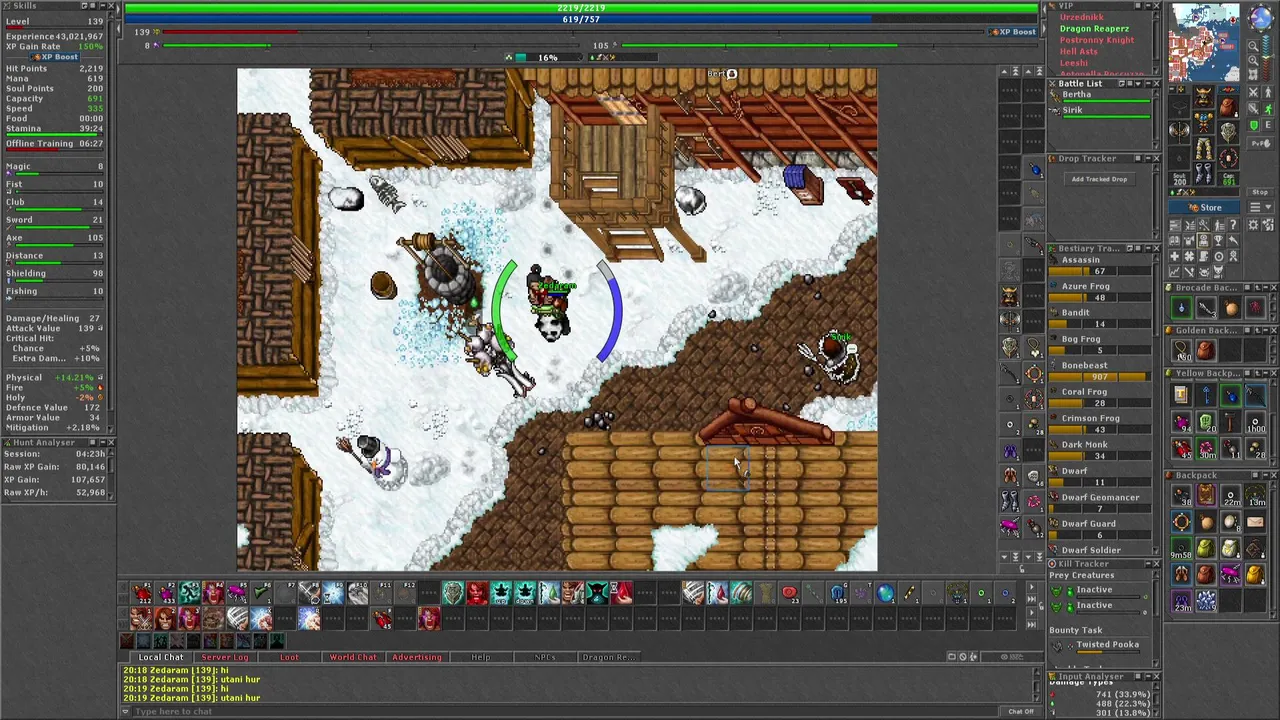Viewport: 1280px width, 720px height.
Task: Click the parchment item in Yellow Backpack
Action: 1181,395
